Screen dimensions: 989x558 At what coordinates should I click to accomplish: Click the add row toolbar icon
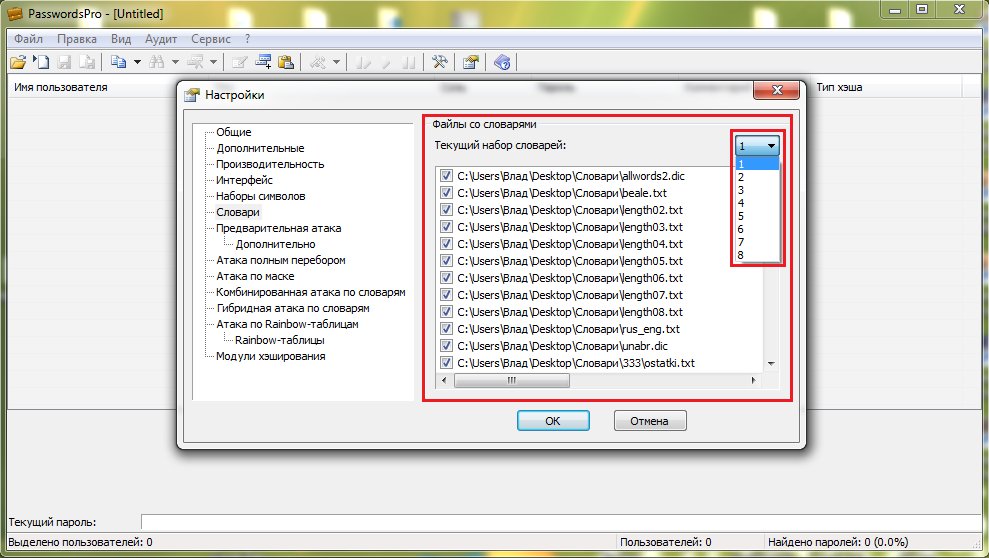click(264, 62)
